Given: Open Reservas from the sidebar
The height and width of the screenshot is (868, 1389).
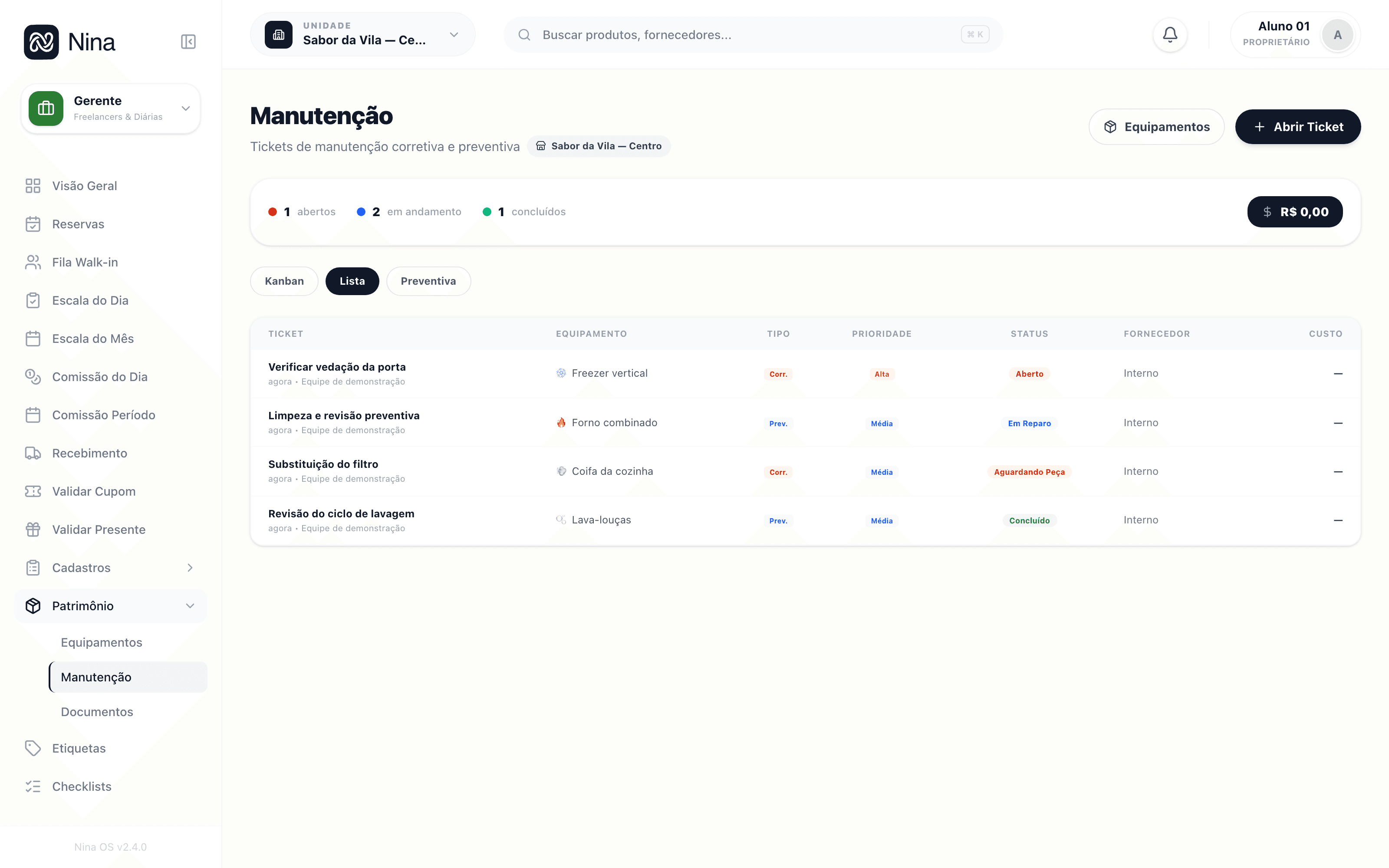Looking at the screenshot, I should coord(110,224).
